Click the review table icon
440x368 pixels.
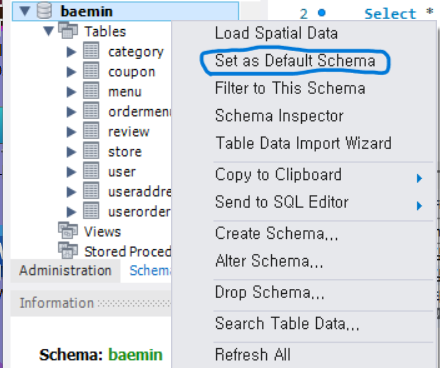(91, 131)
